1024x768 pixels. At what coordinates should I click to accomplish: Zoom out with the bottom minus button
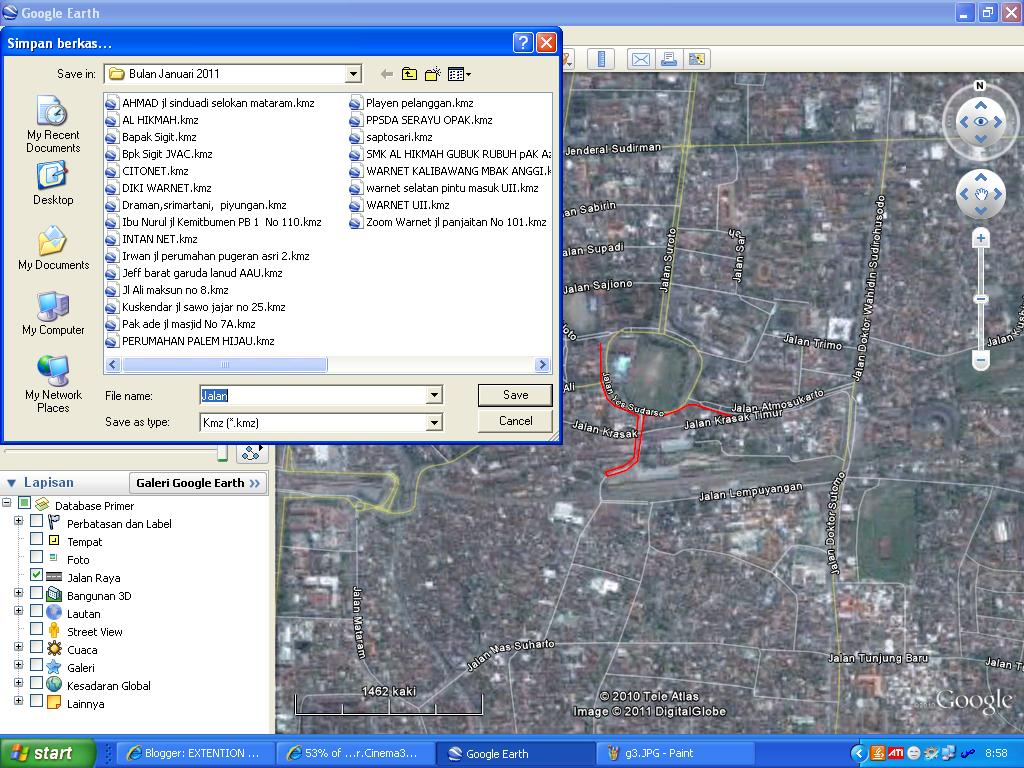tap(980, 360)
